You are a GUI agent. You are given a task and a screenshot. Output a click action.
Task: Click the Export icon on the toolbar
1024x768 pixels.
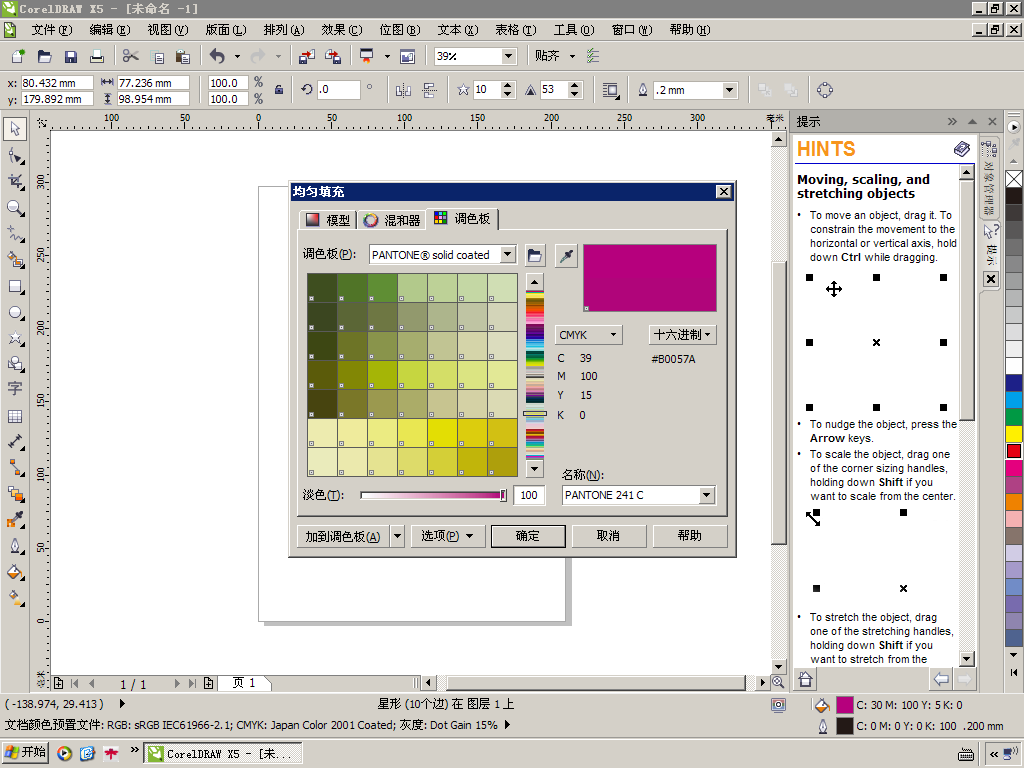(x=333, y=56)
